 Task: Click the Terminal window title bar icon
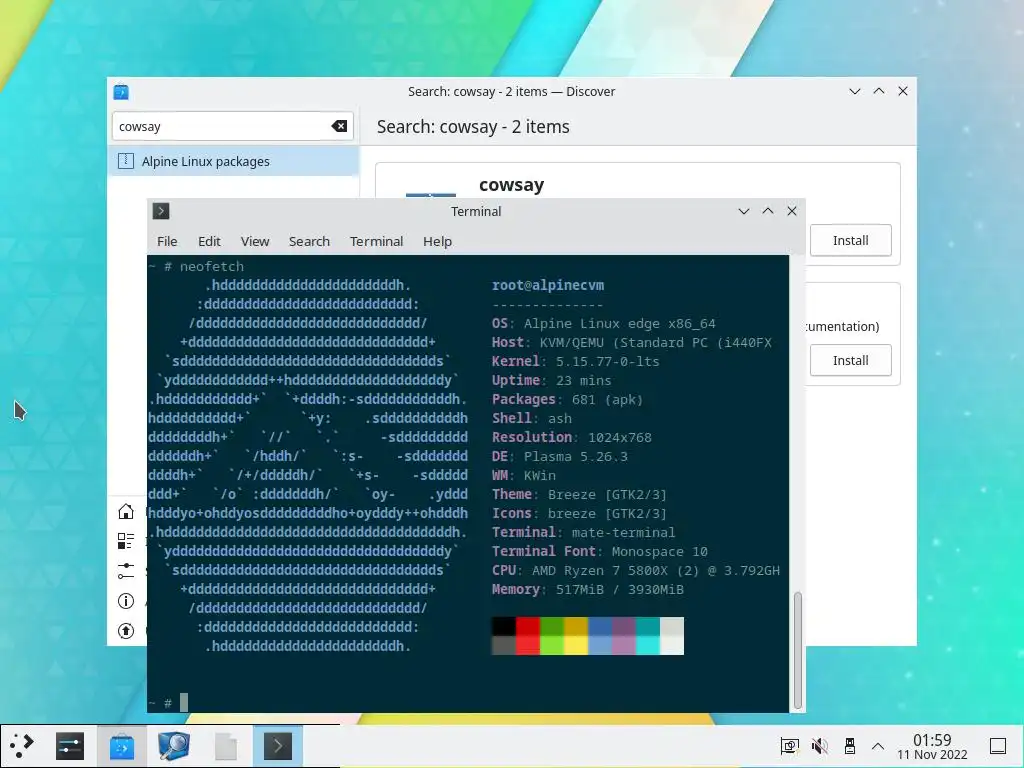coord(161,211)
